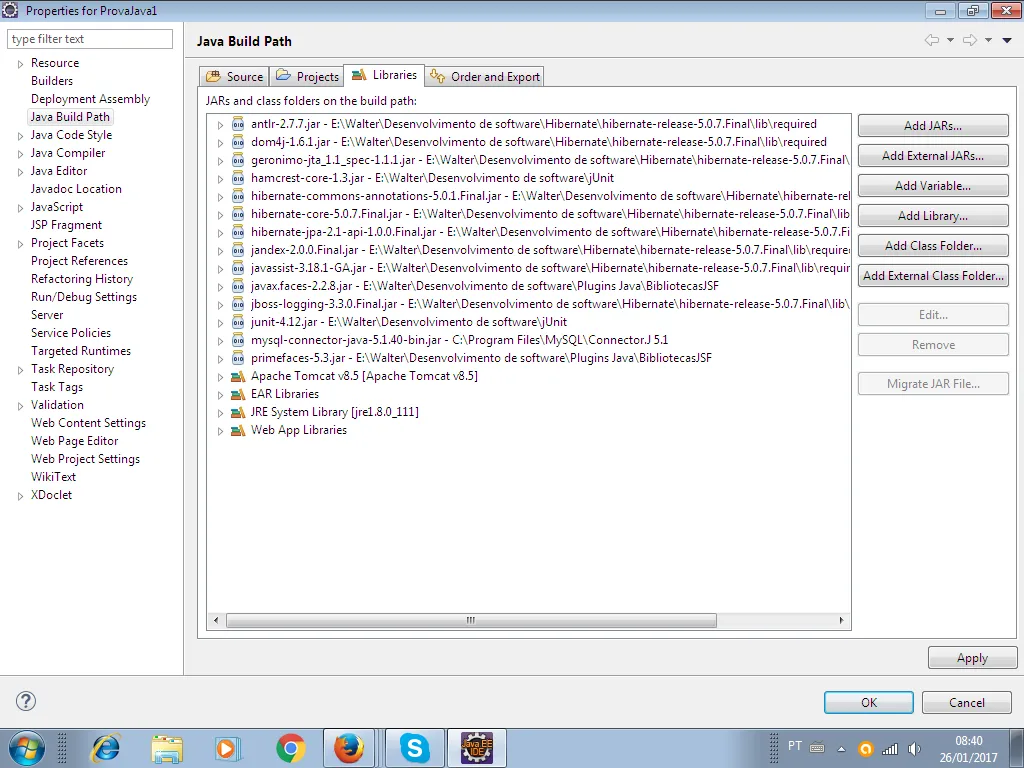Click the Windows Start orb
The image size is (1024, 768).
27,748
